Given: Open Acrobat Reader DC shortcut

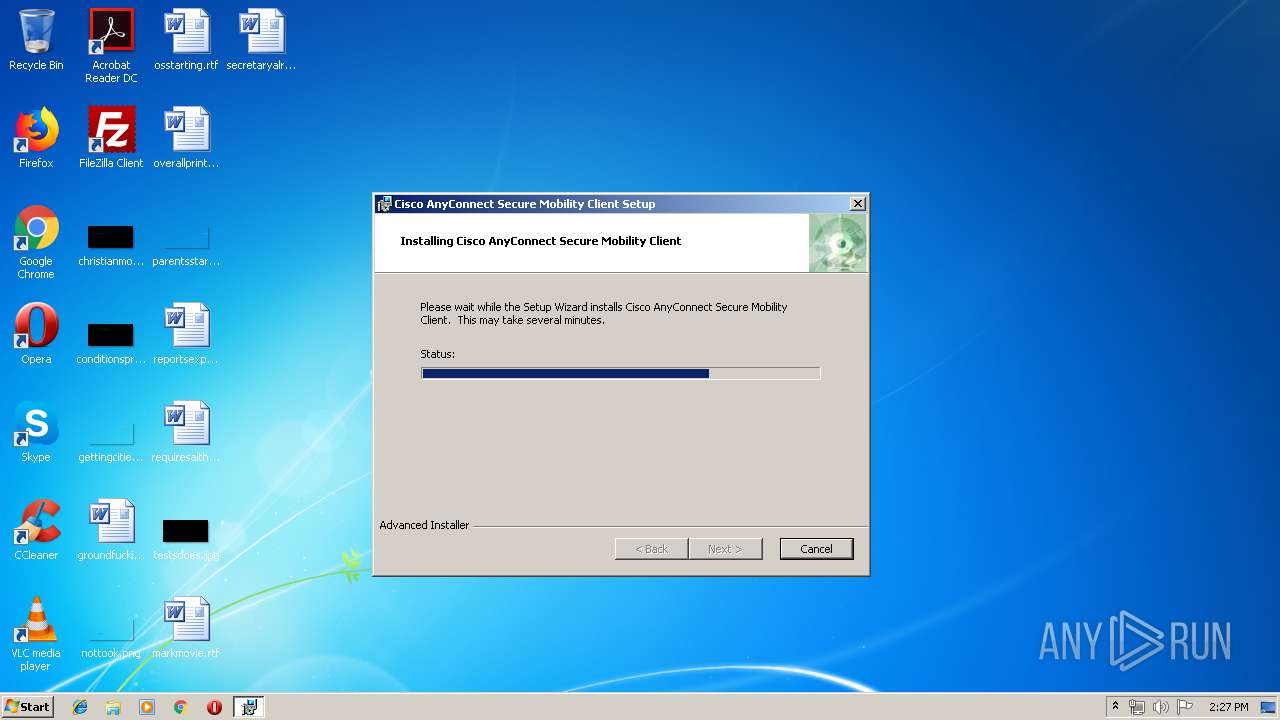Looking at the screenshot, I should 111,46.
